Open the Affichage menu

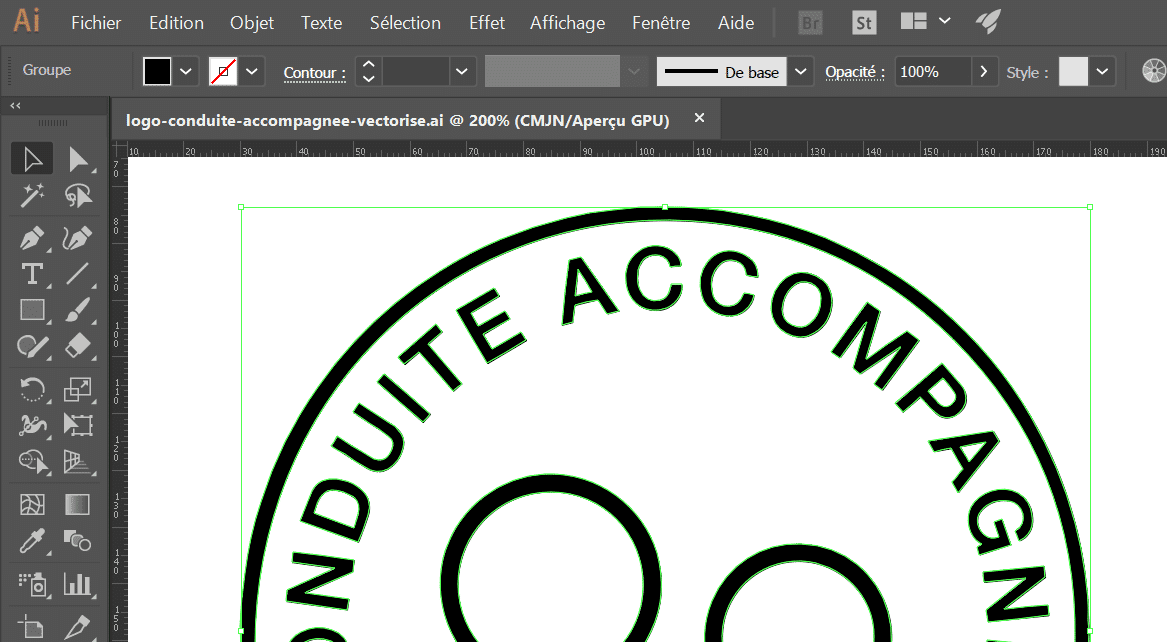pos(567,23)
